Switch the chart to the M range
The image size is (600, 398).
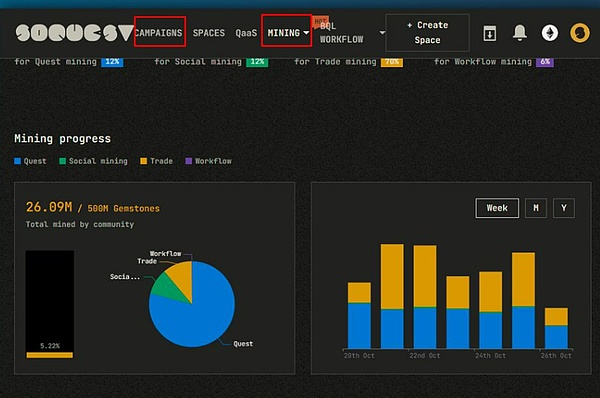point(536,208)
